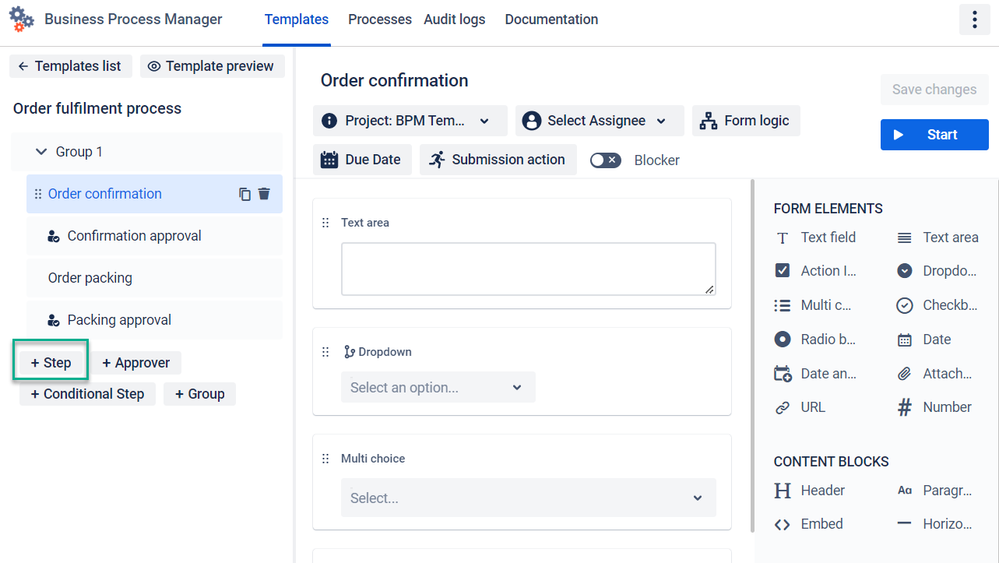Click the Save changes button
Viewport: 999px width, 563px height.
point(934,90)
